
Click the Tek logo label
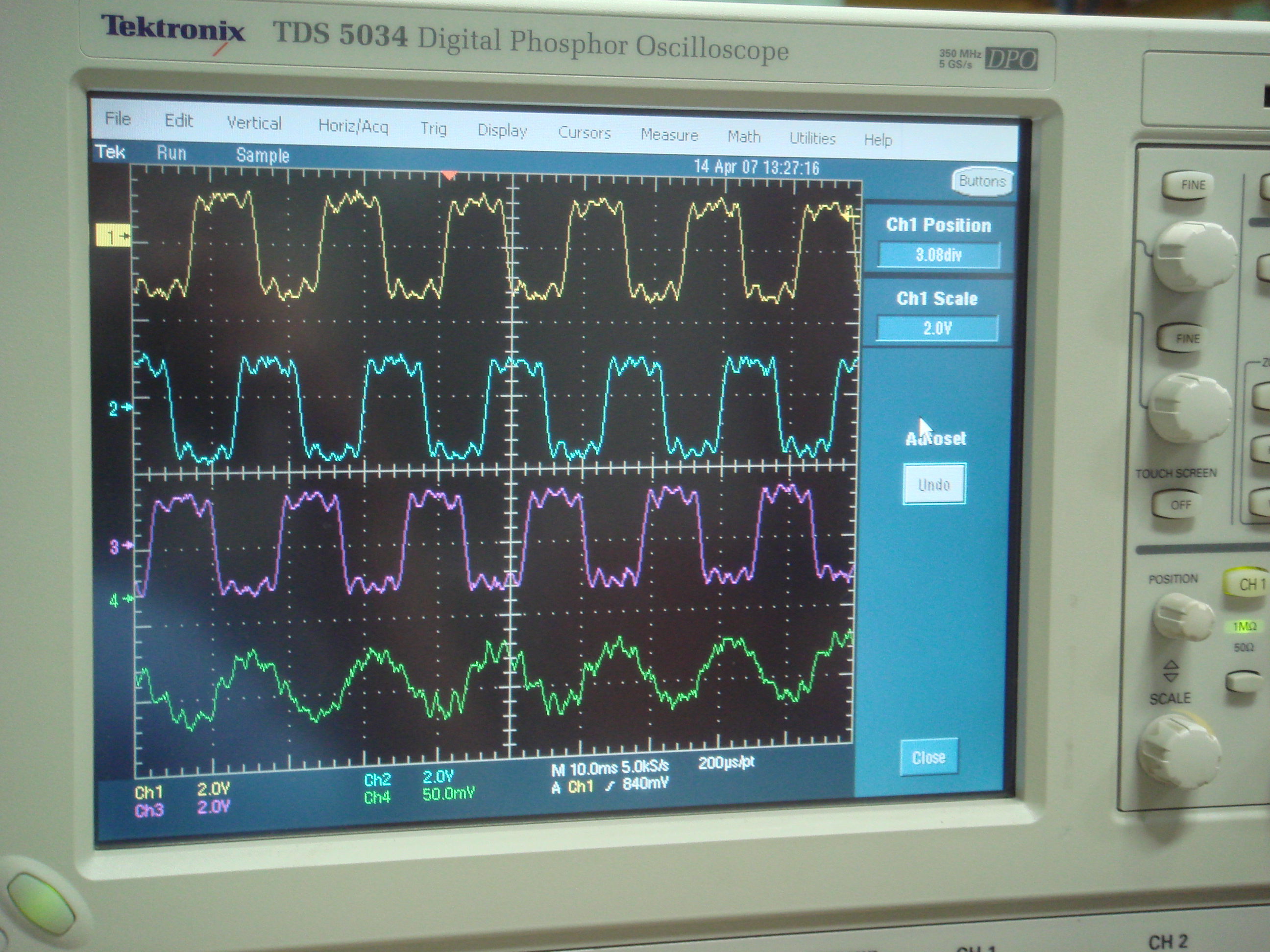110,151
